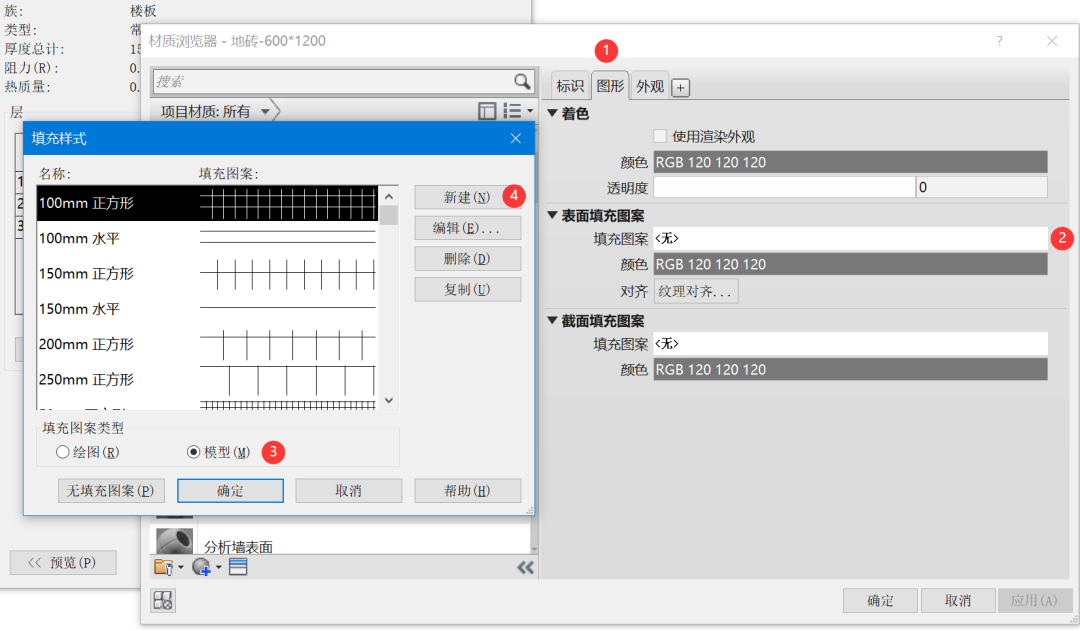Click the plus icon to add asset tab
This screenshot has height=631, width=1080.
pos(681,87)
